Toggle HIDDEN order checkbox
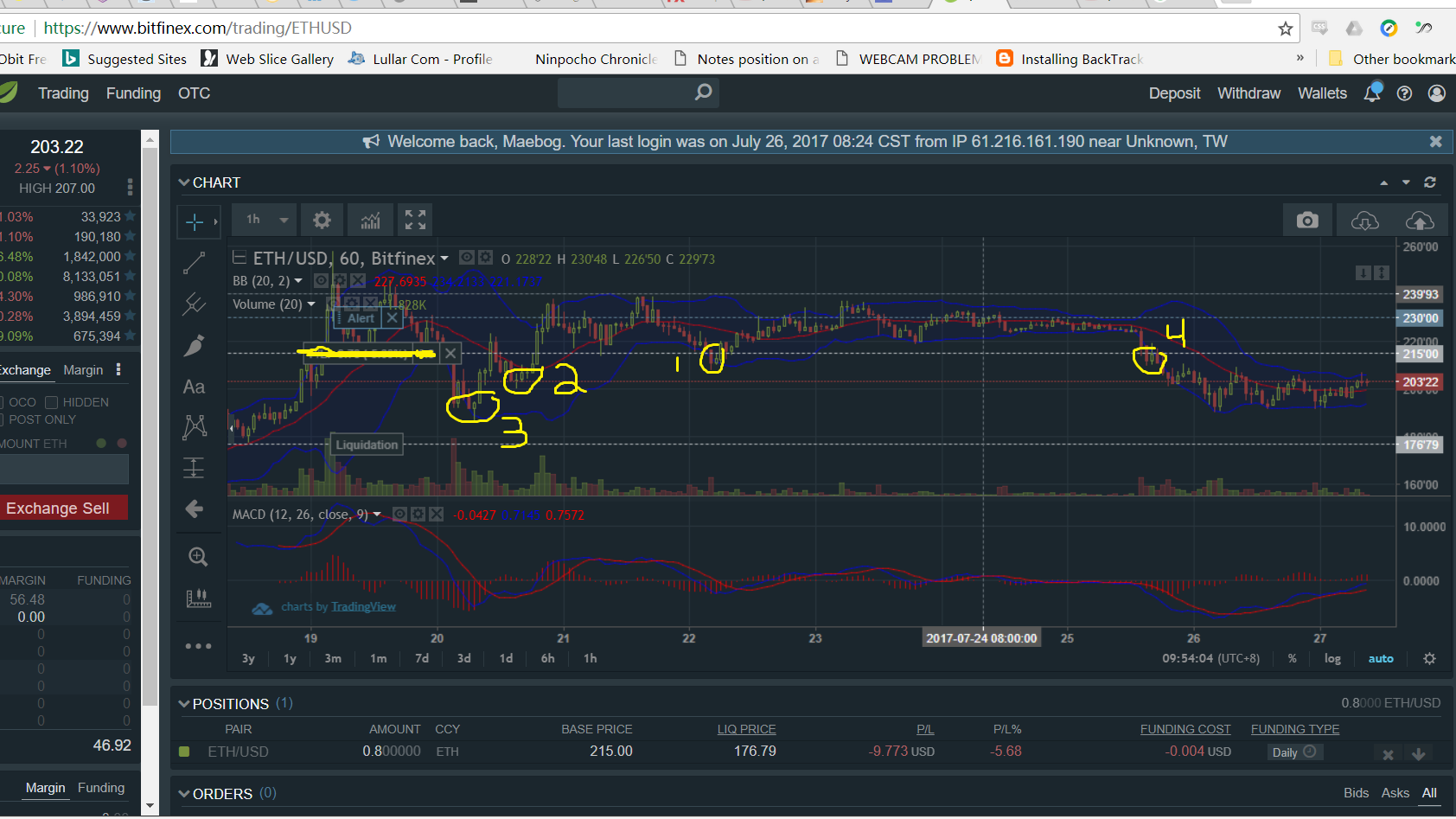 (x=52, y=403)
